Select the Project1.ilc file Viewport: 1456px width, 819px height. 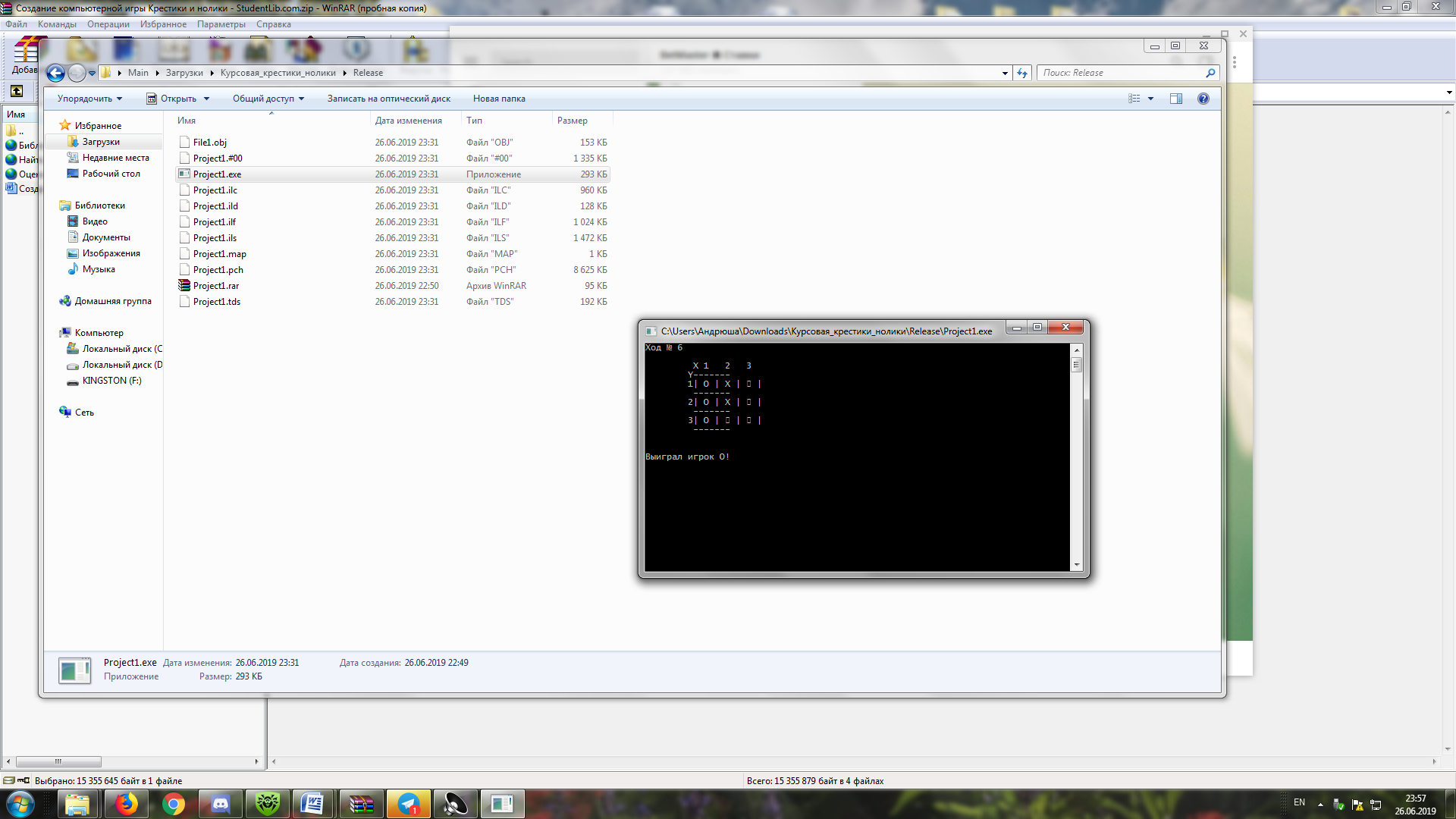click(x=215, y=190)
